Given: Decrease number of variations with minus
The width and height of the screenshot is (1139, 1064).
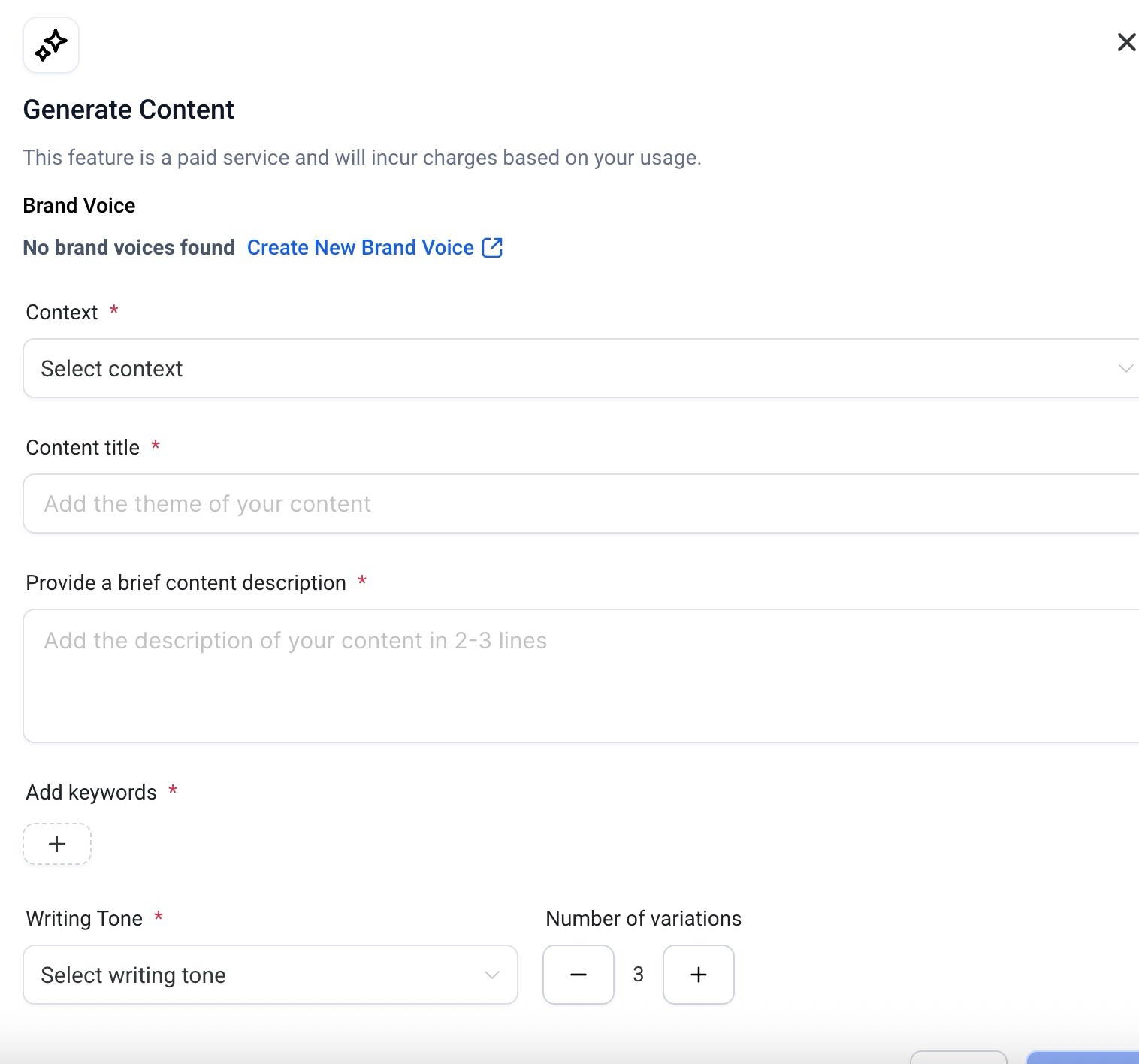Looking at the screenshot, I should point(579,975).
